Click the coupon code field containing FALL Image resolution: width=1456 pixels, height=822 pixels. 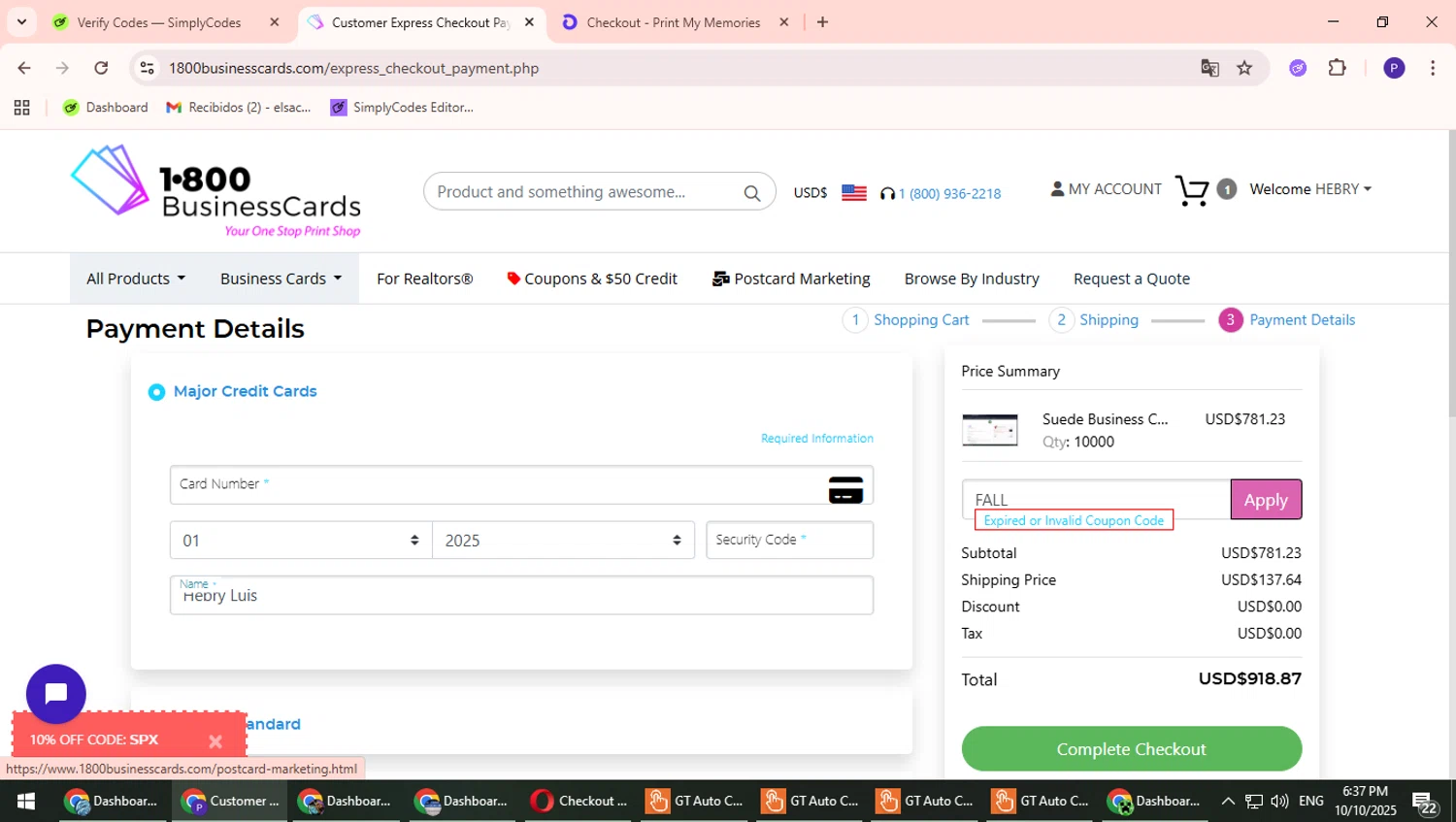tap(1096, 499)
